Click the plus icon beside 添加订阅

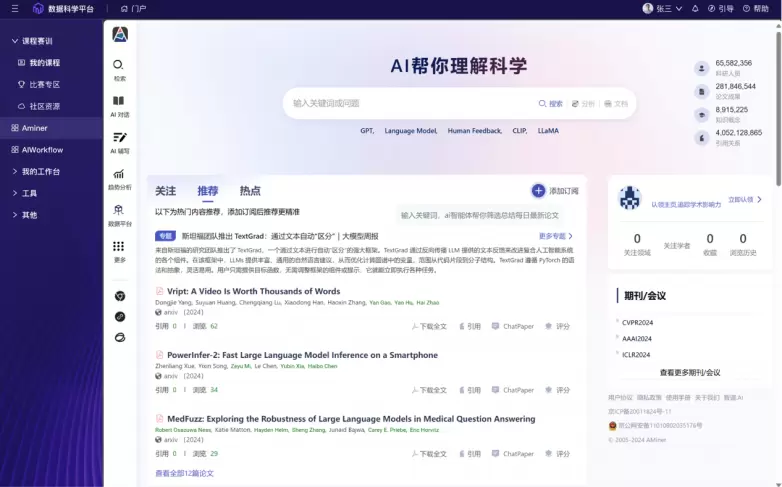click(x=538, y=190)
